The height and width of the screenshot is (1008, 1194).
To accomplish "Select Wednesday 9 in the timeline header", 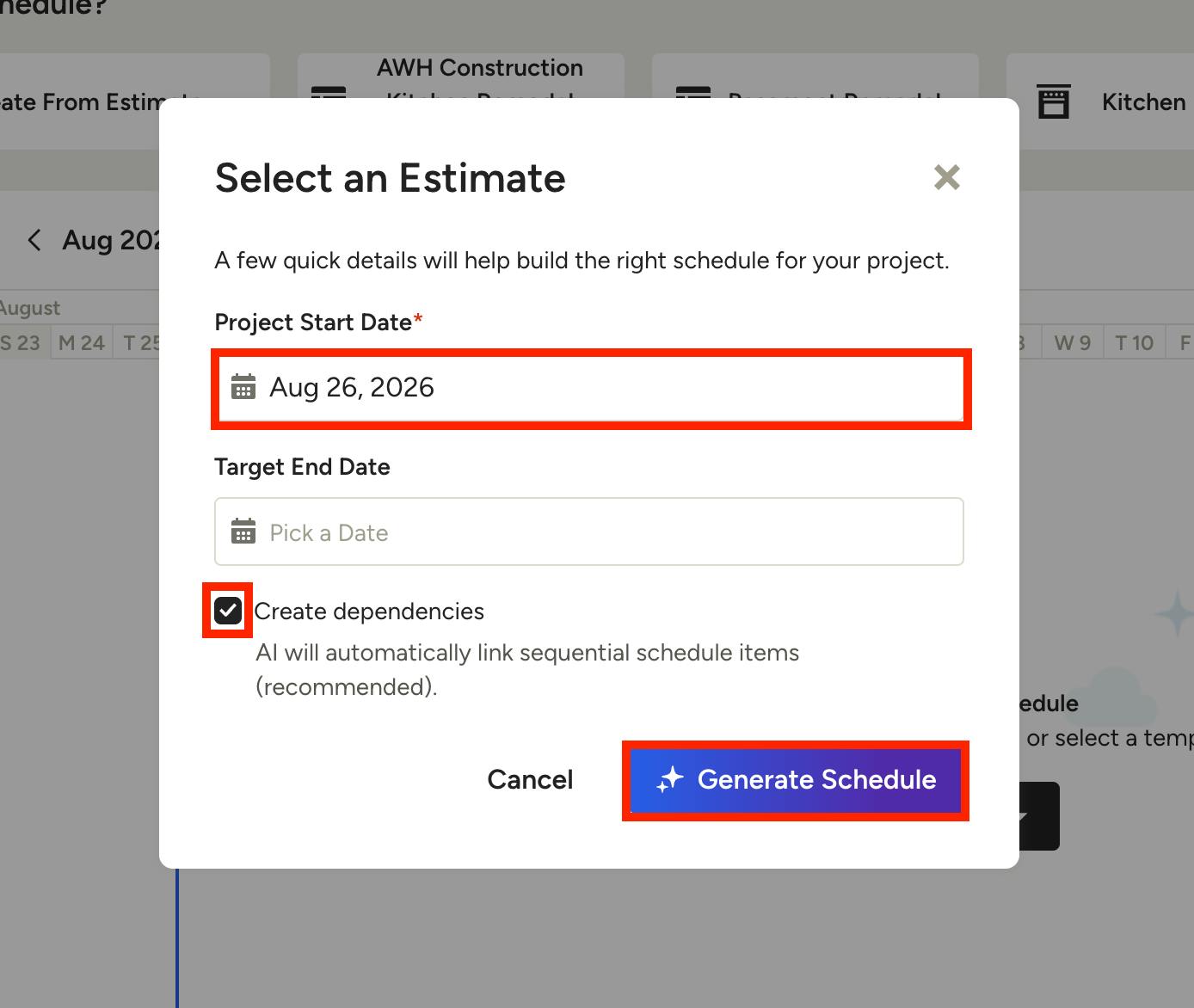I will click(1073, 342).
